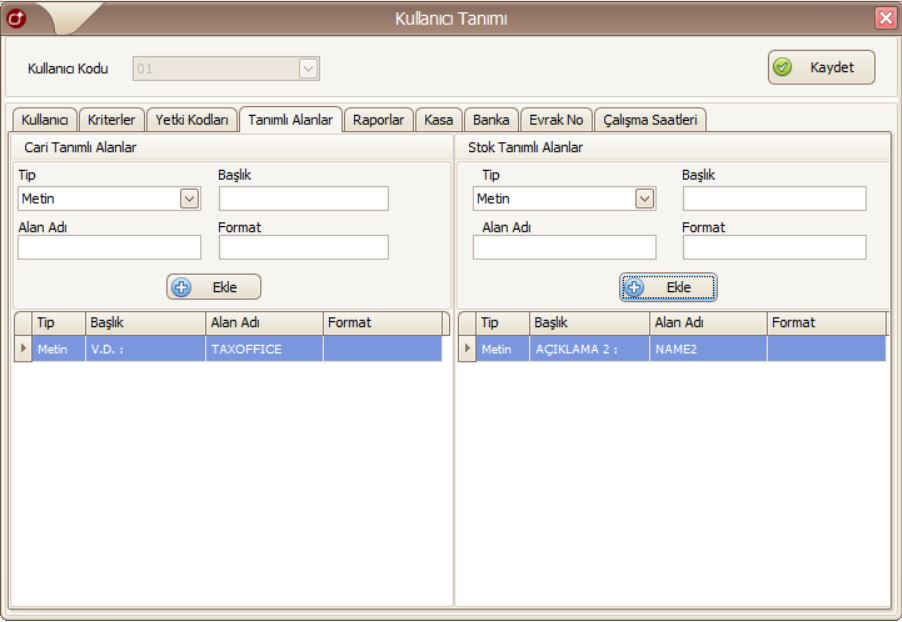Viewport: 902px width, 622px height.
Task: Click the Cari Başlık input field
Action: (303, 198)
